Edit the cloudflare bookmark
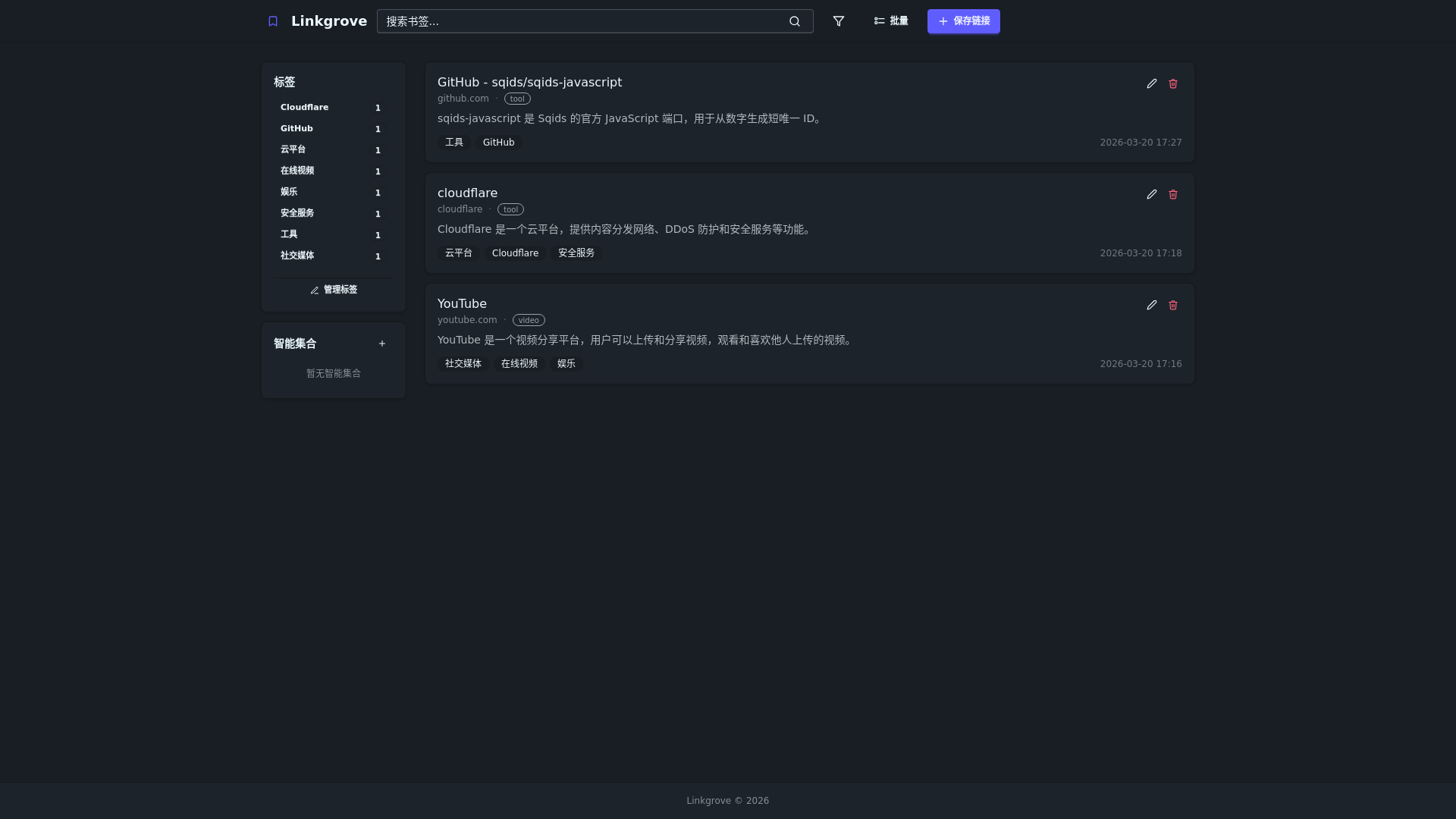 click(x=1151, y=194)
